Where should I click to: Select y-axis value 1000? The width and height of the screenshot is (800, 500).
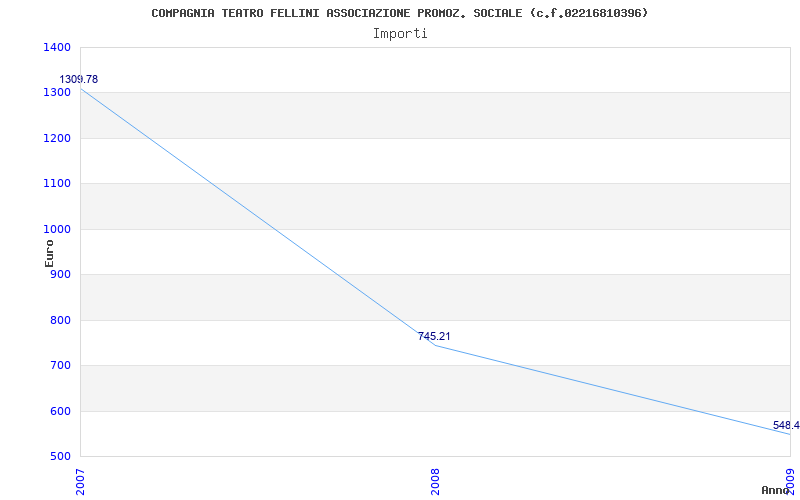pyautogui.click(x=56, y=230)
